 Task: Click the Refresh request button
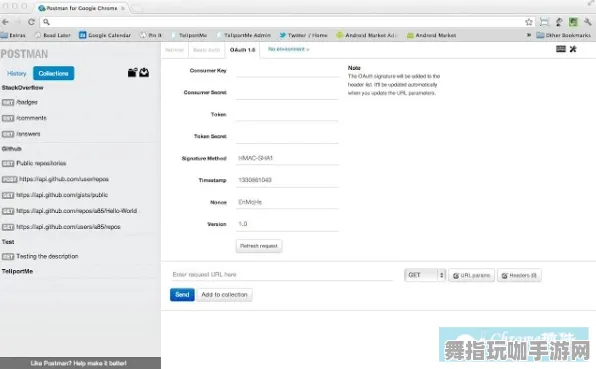259,246
